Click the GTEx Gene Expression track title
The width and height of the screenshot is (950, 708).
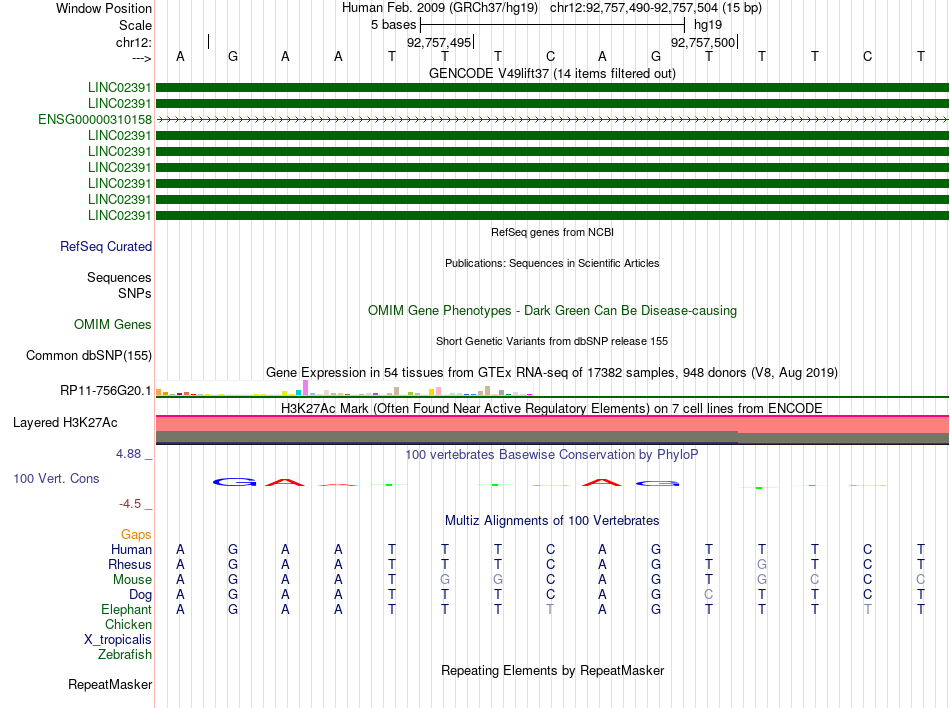(x=552, y=372)
